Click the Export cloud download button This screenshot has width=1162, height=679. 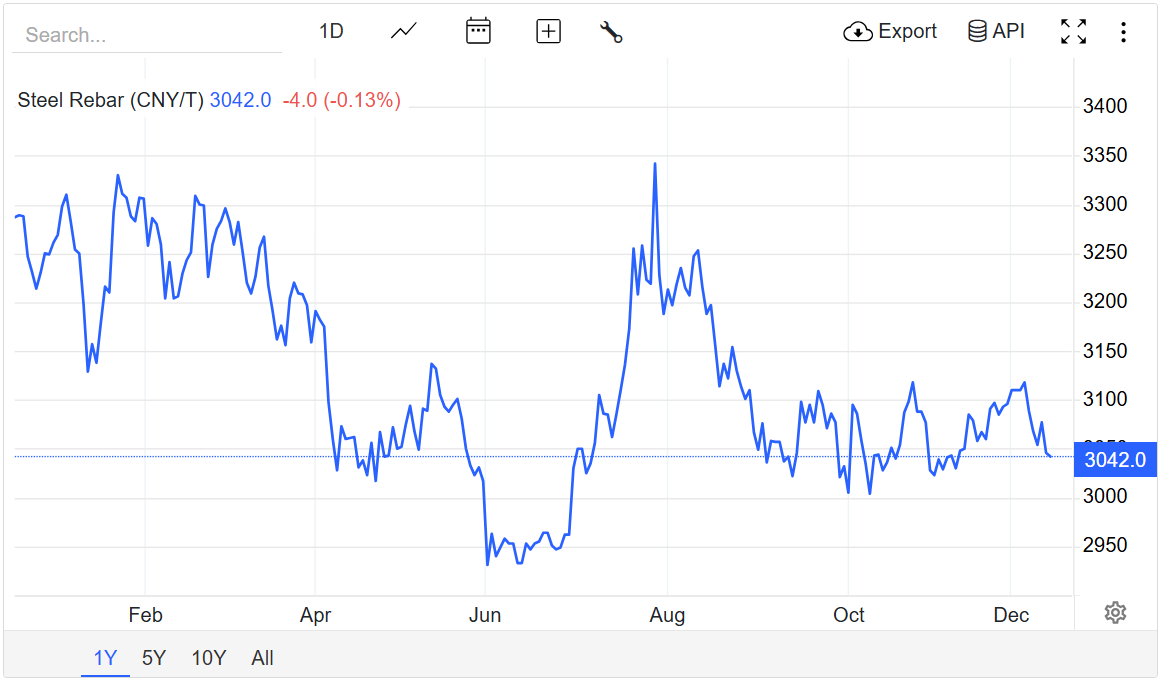(890, 31)
